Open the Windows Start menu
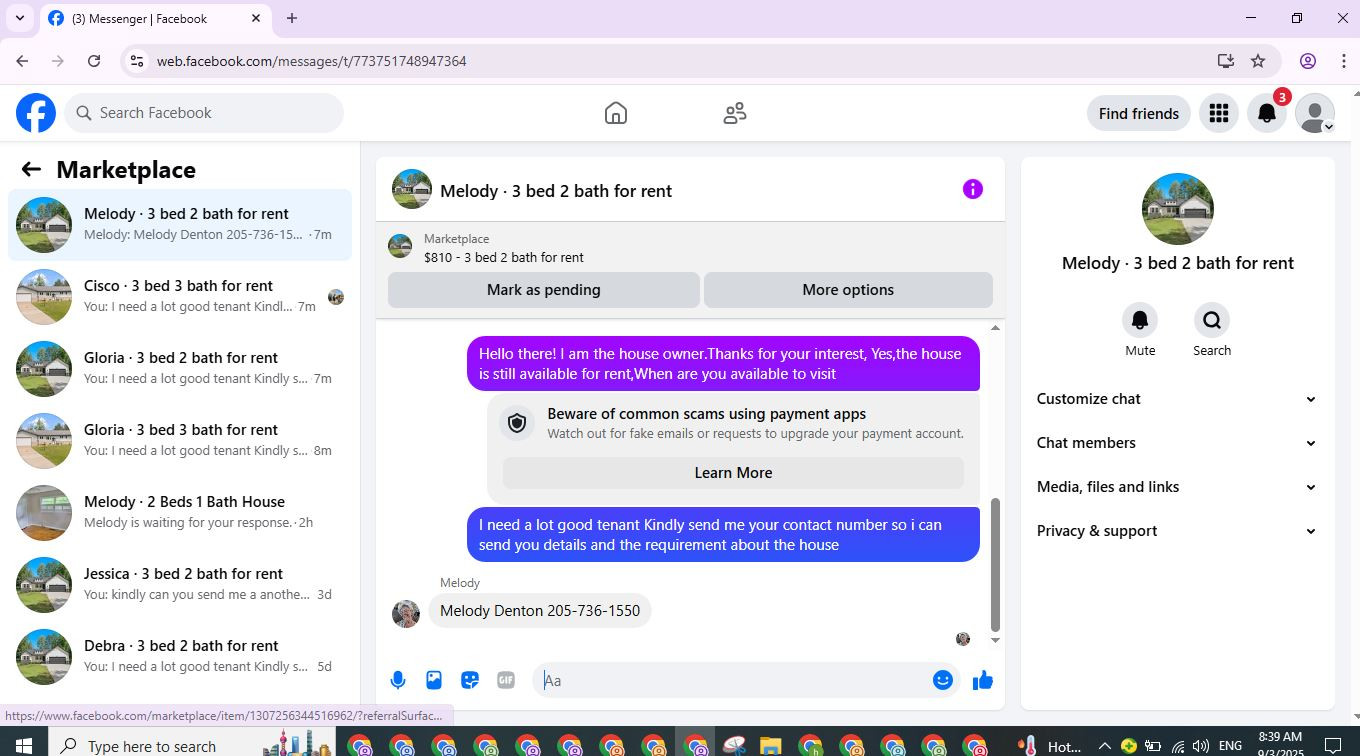This screenshot has width=1360, height=756. (x=22, y=745)
